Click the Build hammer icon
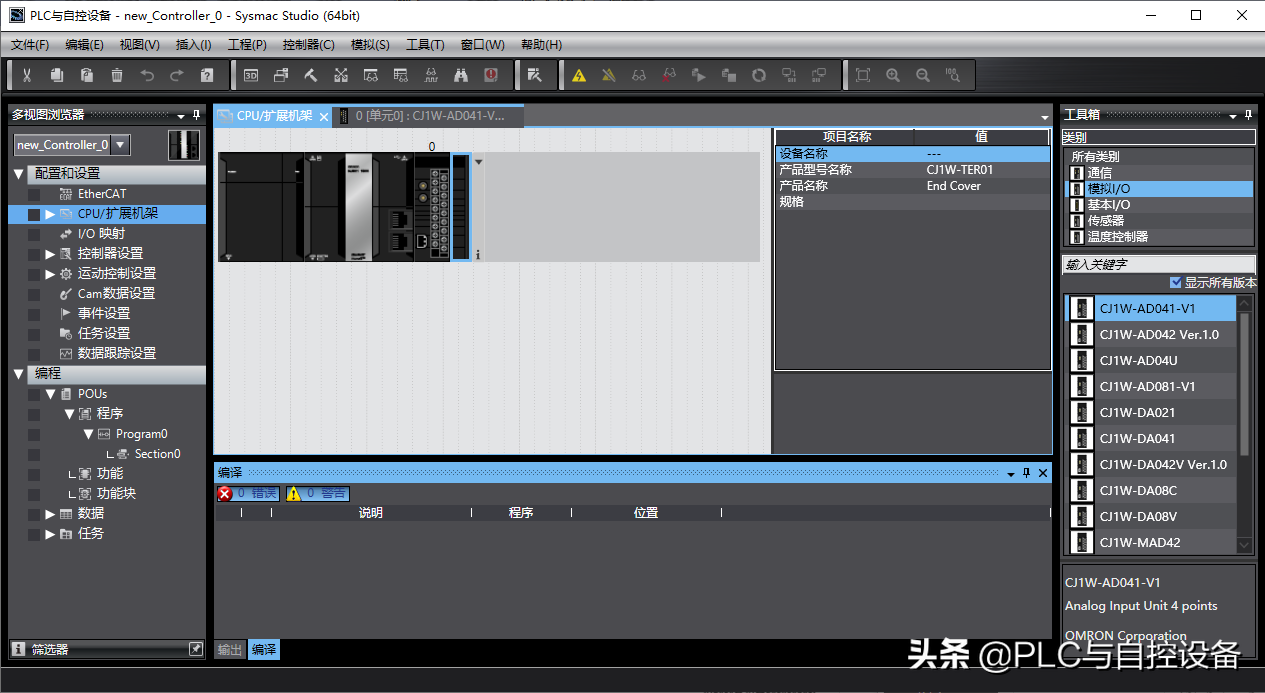 pos(311,75)
